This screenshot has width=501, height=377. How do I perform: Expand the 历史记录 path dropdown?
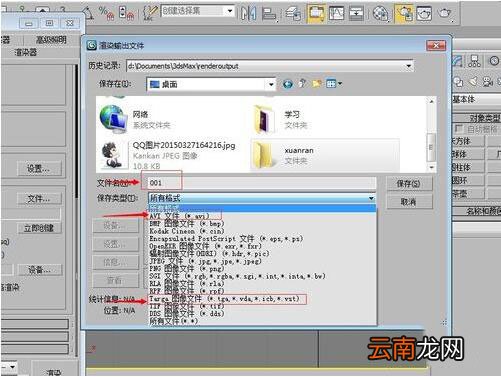pyautogui.click(x=409, y=66)
